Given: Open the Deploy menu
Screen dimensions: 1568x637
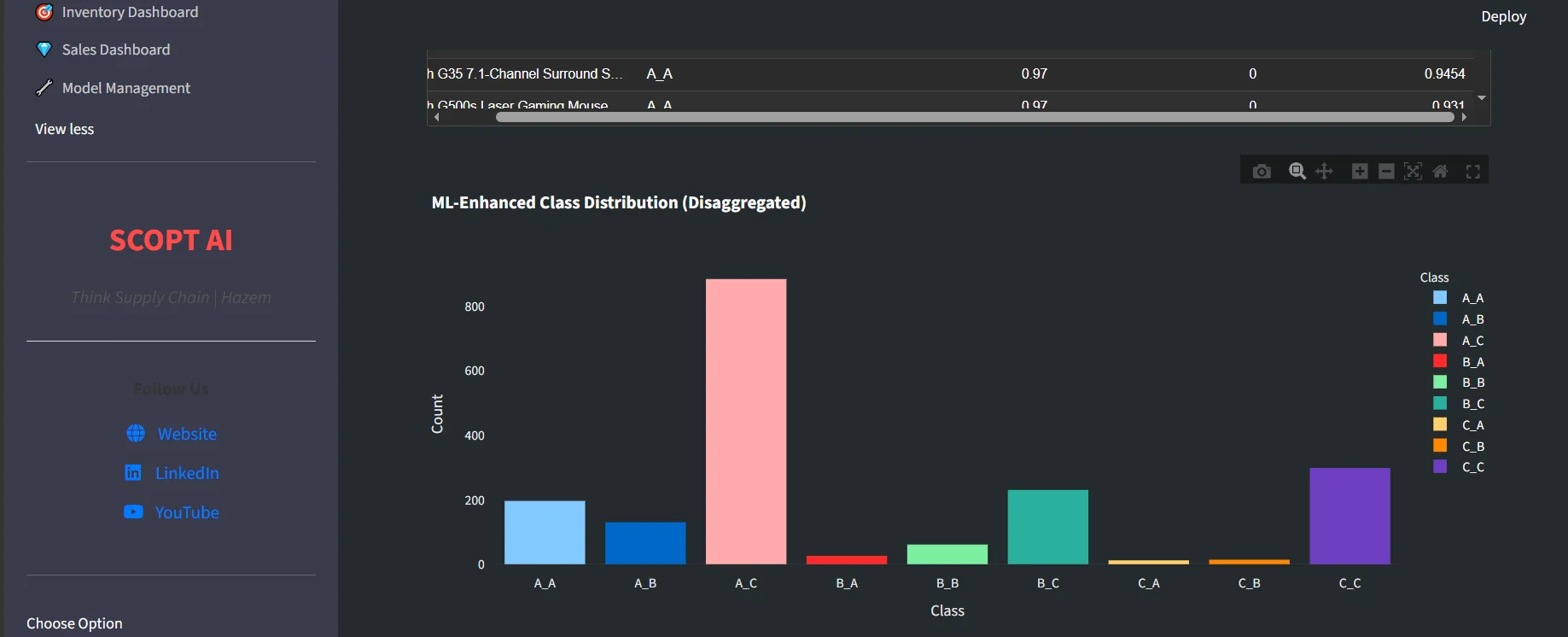Looking at the screenshot, I should coord(1504,16).
